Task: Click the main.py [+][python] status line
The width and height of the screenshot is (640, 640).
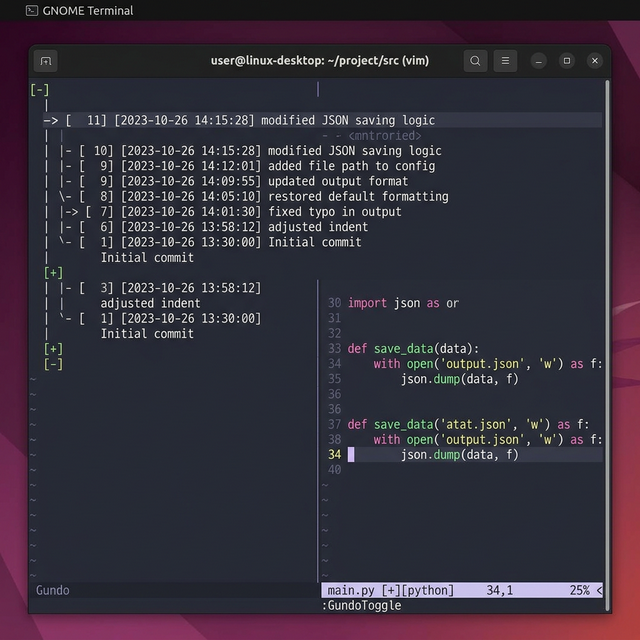Action: (391, 591)
